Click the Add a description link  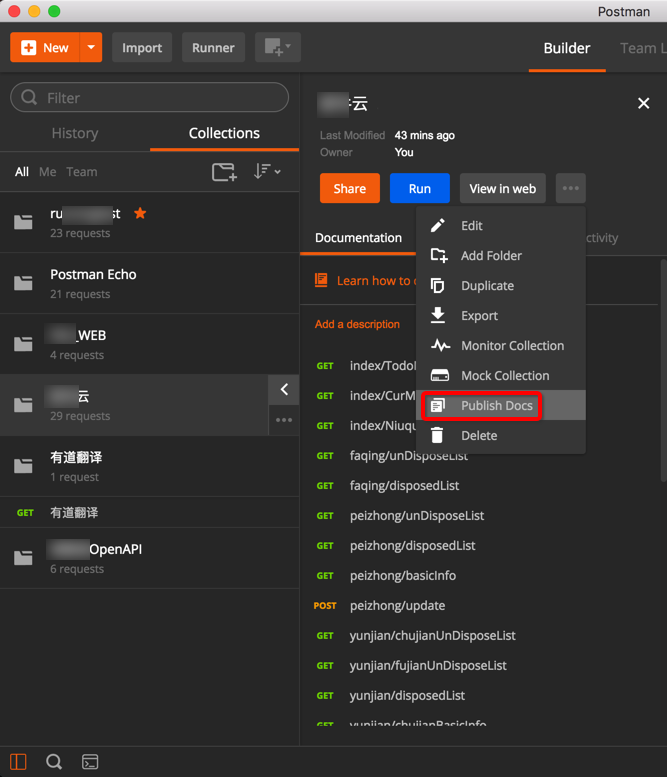tap(357, 324)
